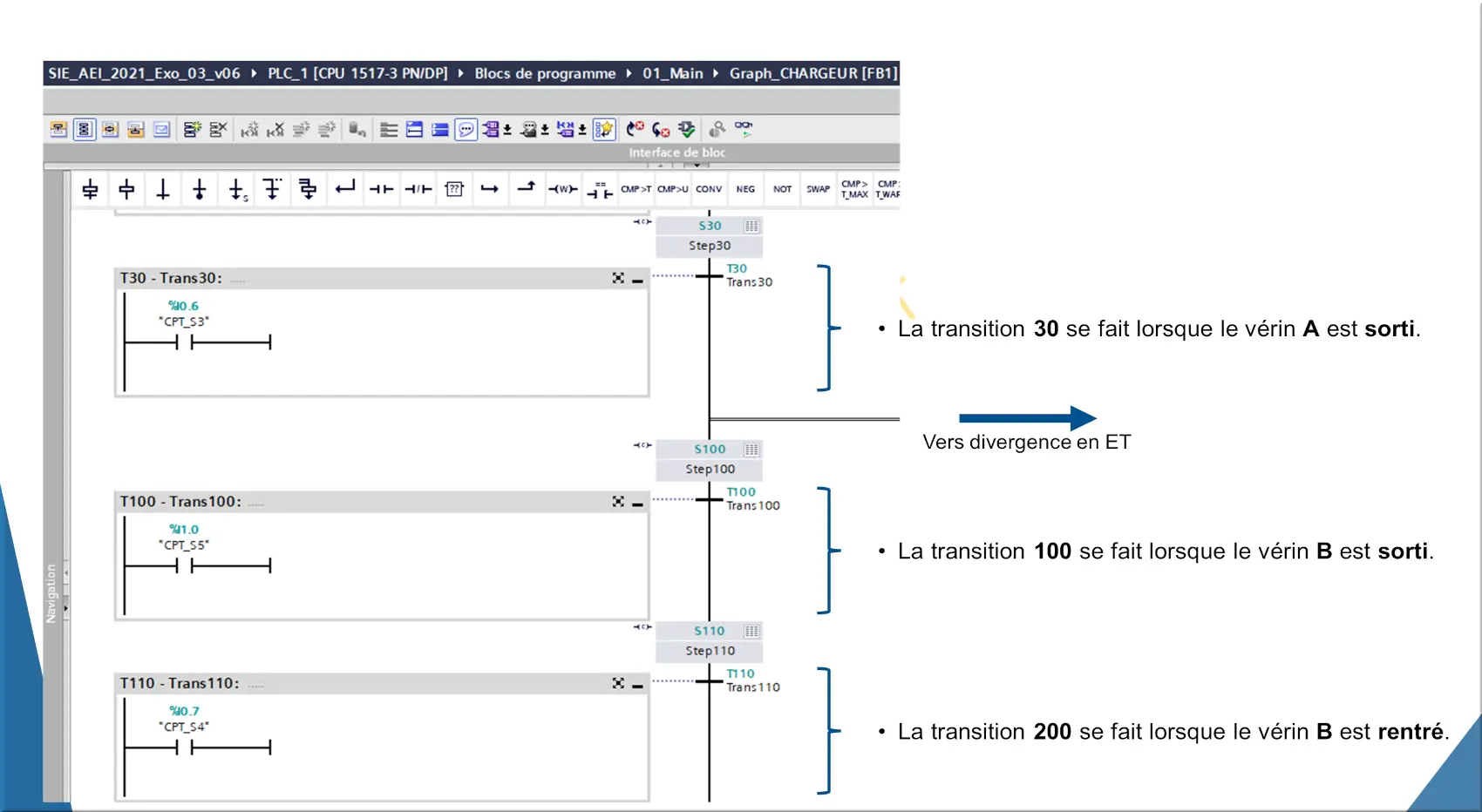Collapse the T100 - Trans100 network
The height and width of the screenshot is (812, 1482).
click(638, 503)
